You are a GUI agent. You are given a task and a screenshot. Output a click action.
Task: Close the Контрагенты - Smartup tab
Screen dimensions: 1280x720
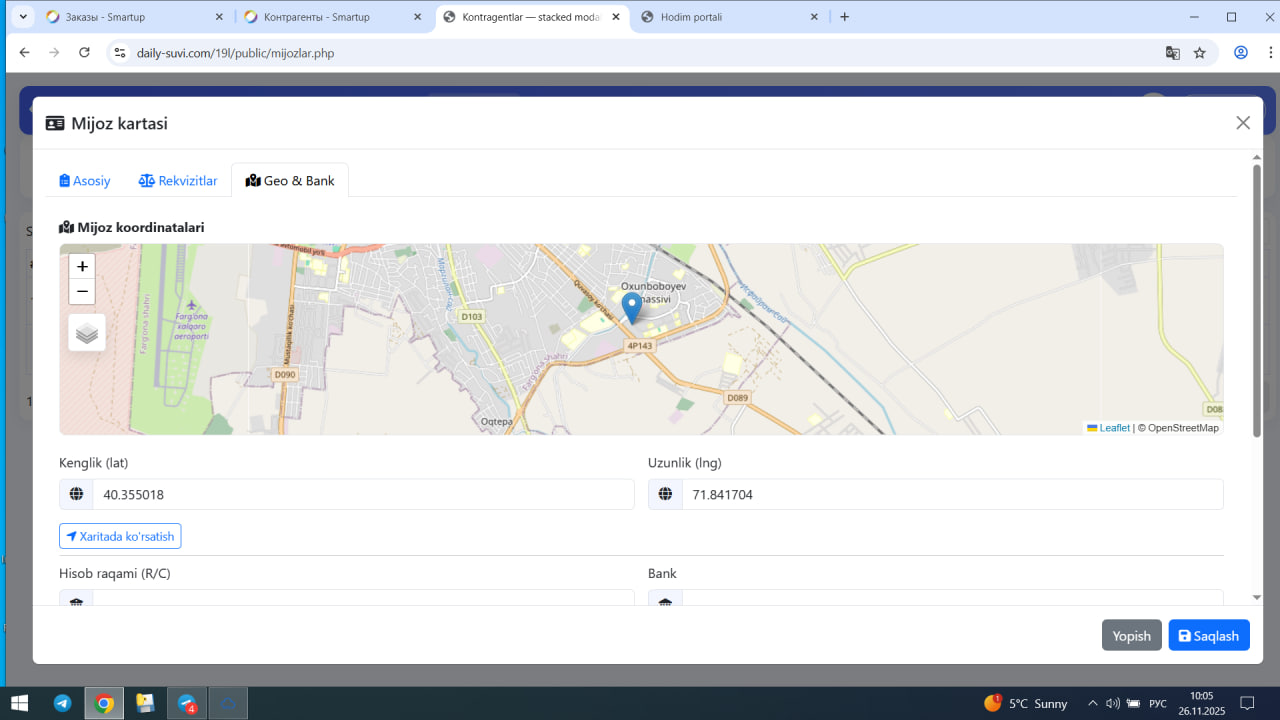(417, 17)
